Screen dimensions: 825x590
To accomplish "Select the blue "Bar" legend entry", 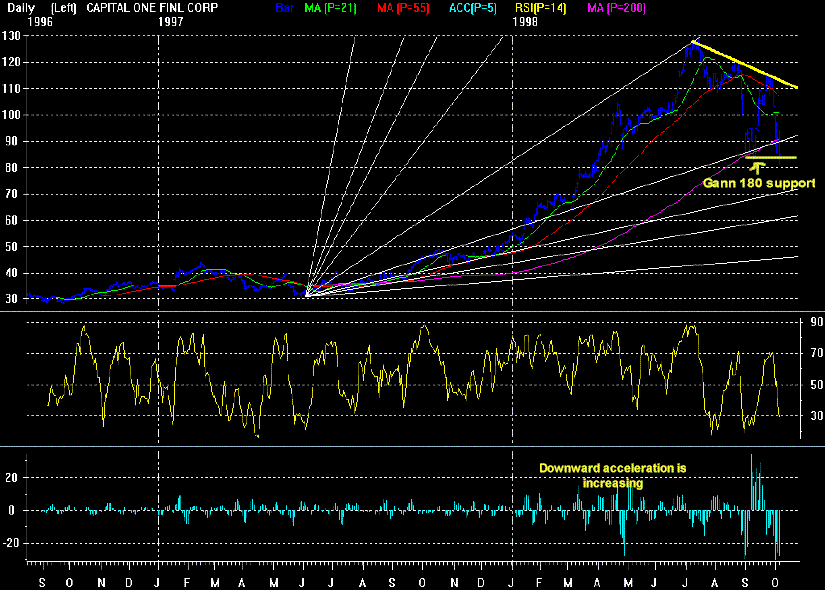I will 285,8.
